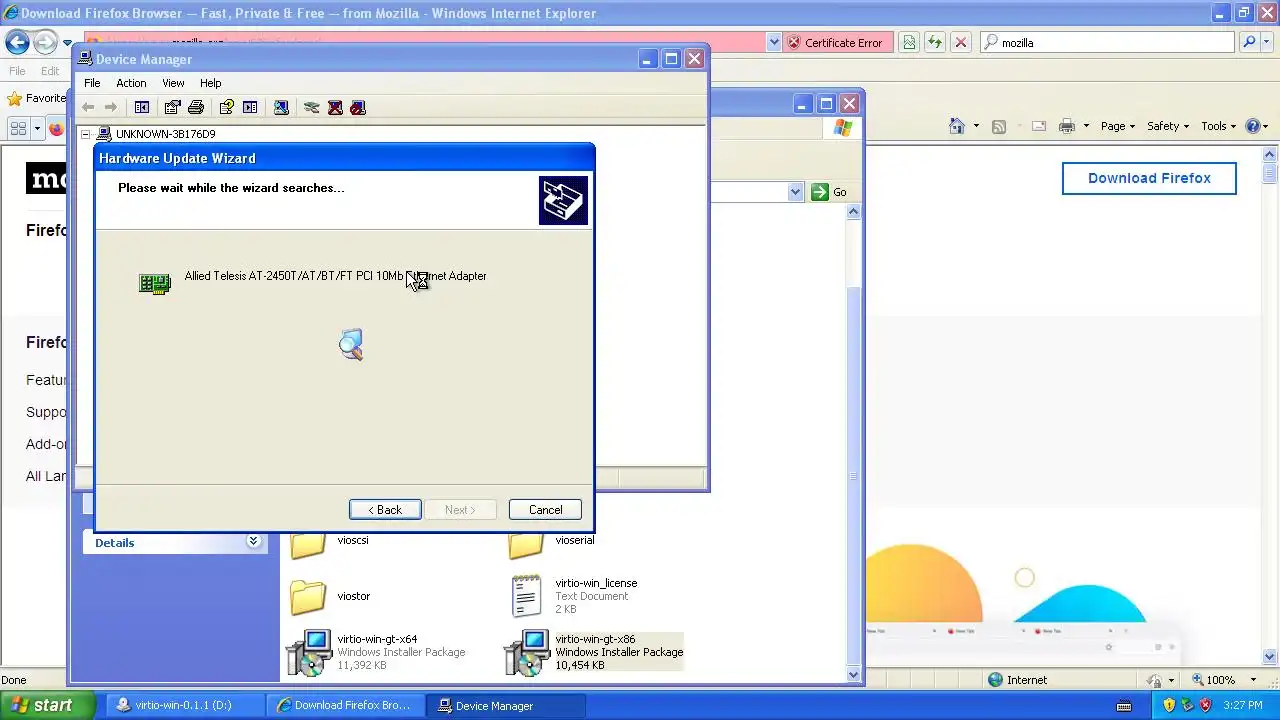Select the virtio-win-gt-x64 installer package
1280x720 pixels.
point(376,652)
